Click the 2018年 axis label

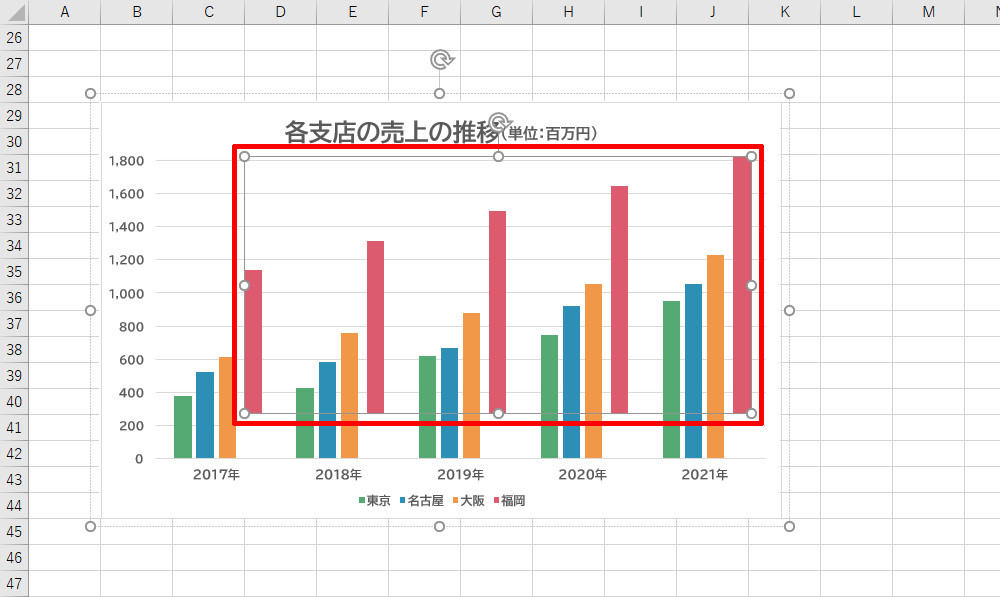coord(338,475)
